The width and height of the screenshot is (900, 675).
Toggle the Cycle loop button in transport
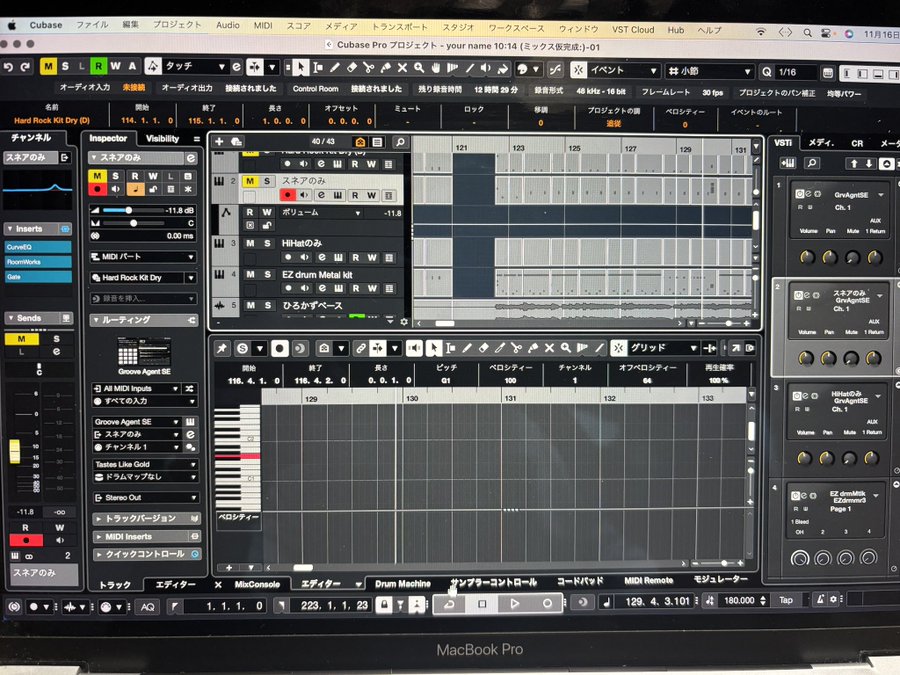(449, 603)
